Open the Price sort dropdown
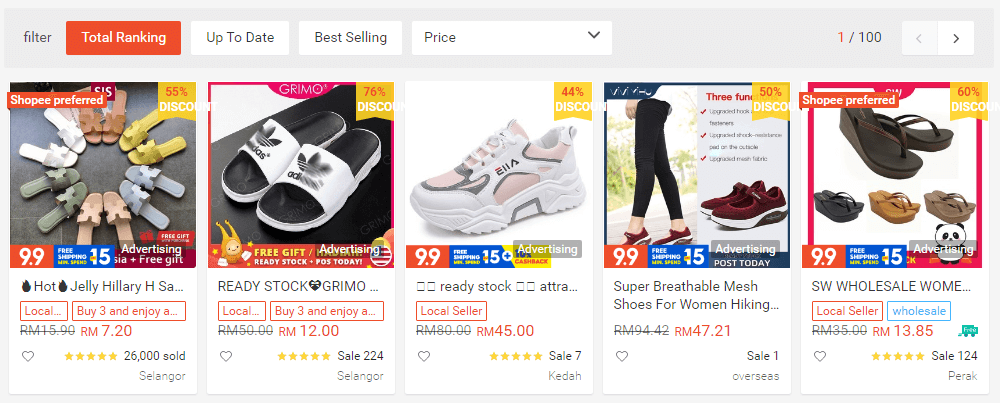The width and height of the screenshot is (1000, 403). (x=511, y=38)
